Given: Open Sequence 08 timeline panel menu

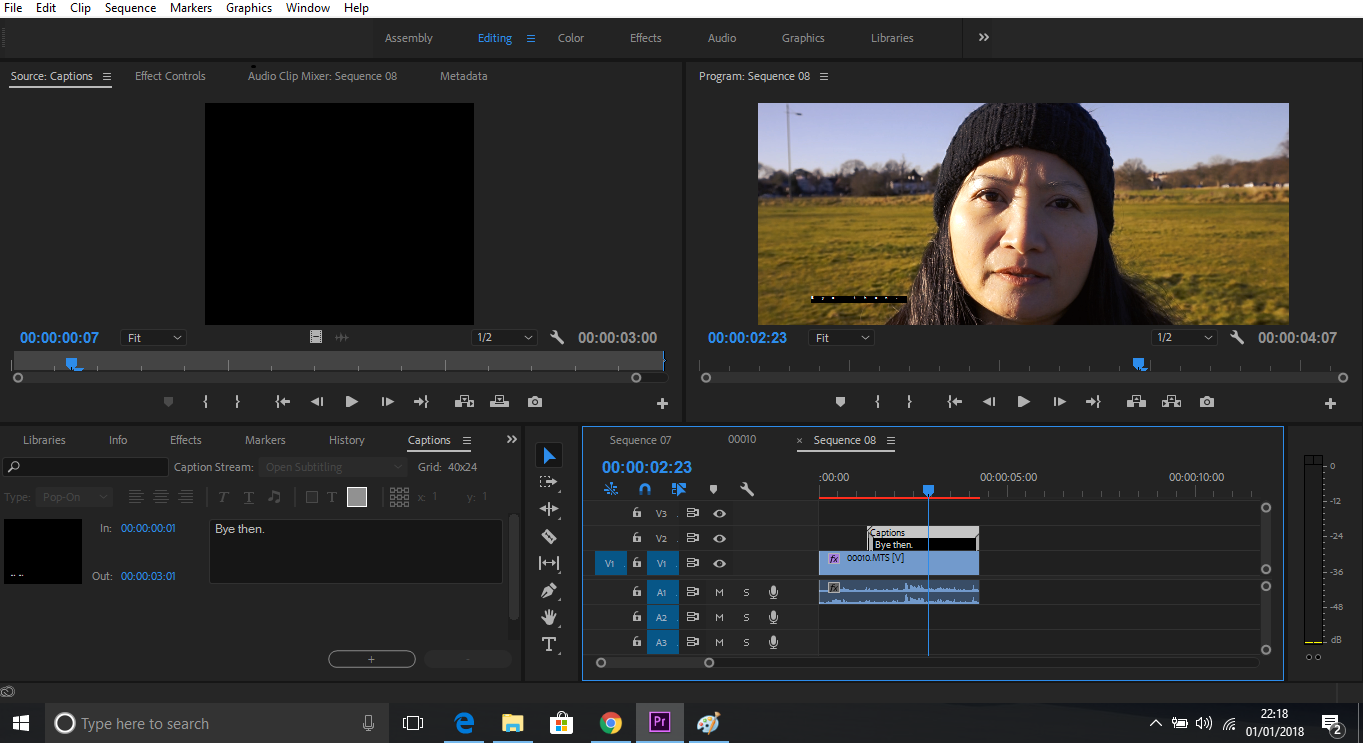Looking at the screenshot, I should (891, 440).
